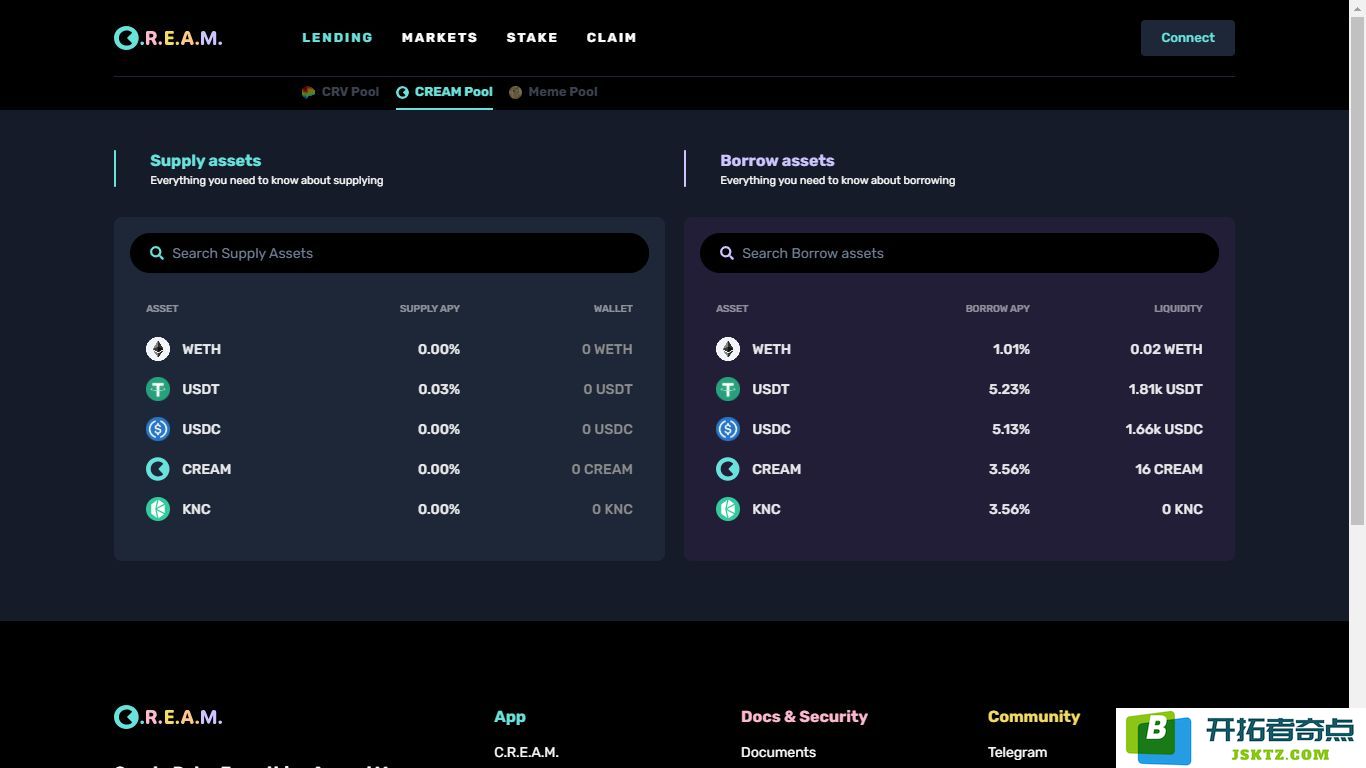This screenshot has height=768, width=1366.
Task: Click the USDC icon in Borrow list
Action: coord(728,429)
